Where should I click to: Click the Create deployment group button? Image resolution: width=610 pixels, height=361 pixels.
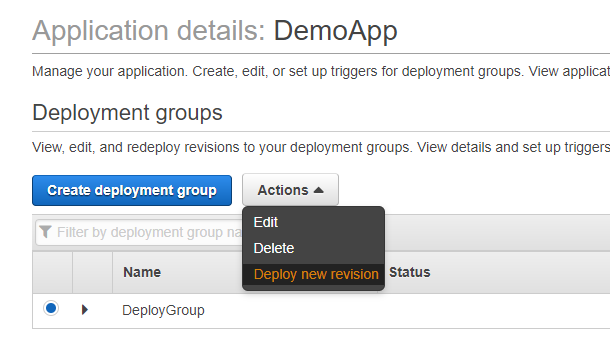(x=132, y=190)
